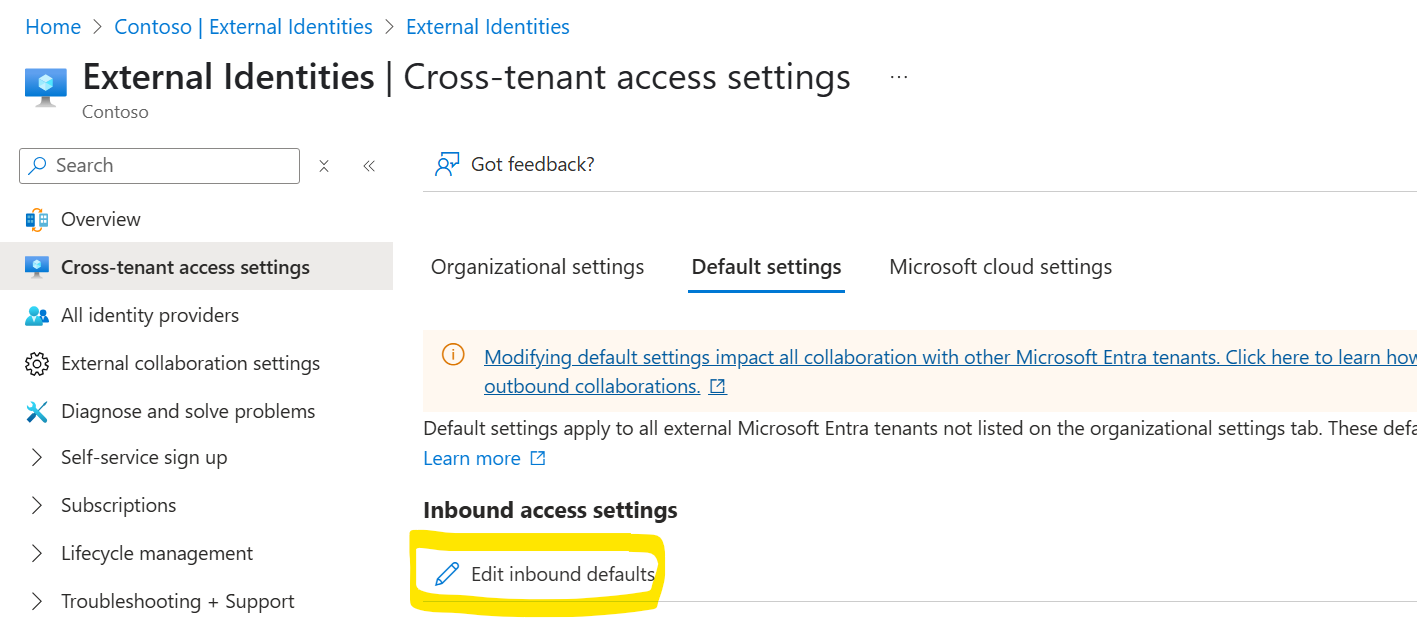Clear the search box using the x icon
1417x628 pixels.
(324, 165)
